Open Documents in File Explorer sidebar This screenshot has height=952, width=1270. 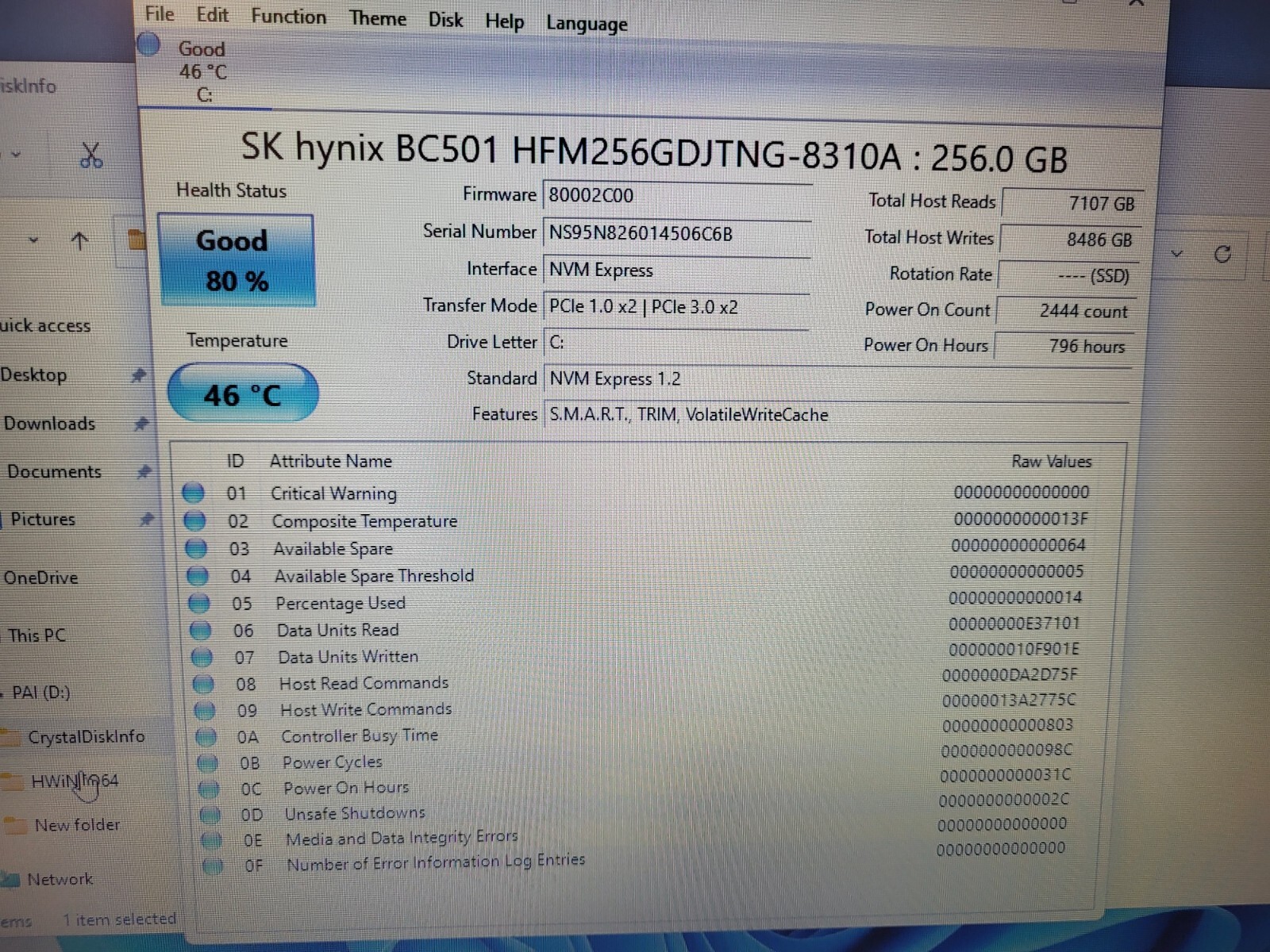click(54, 472)
